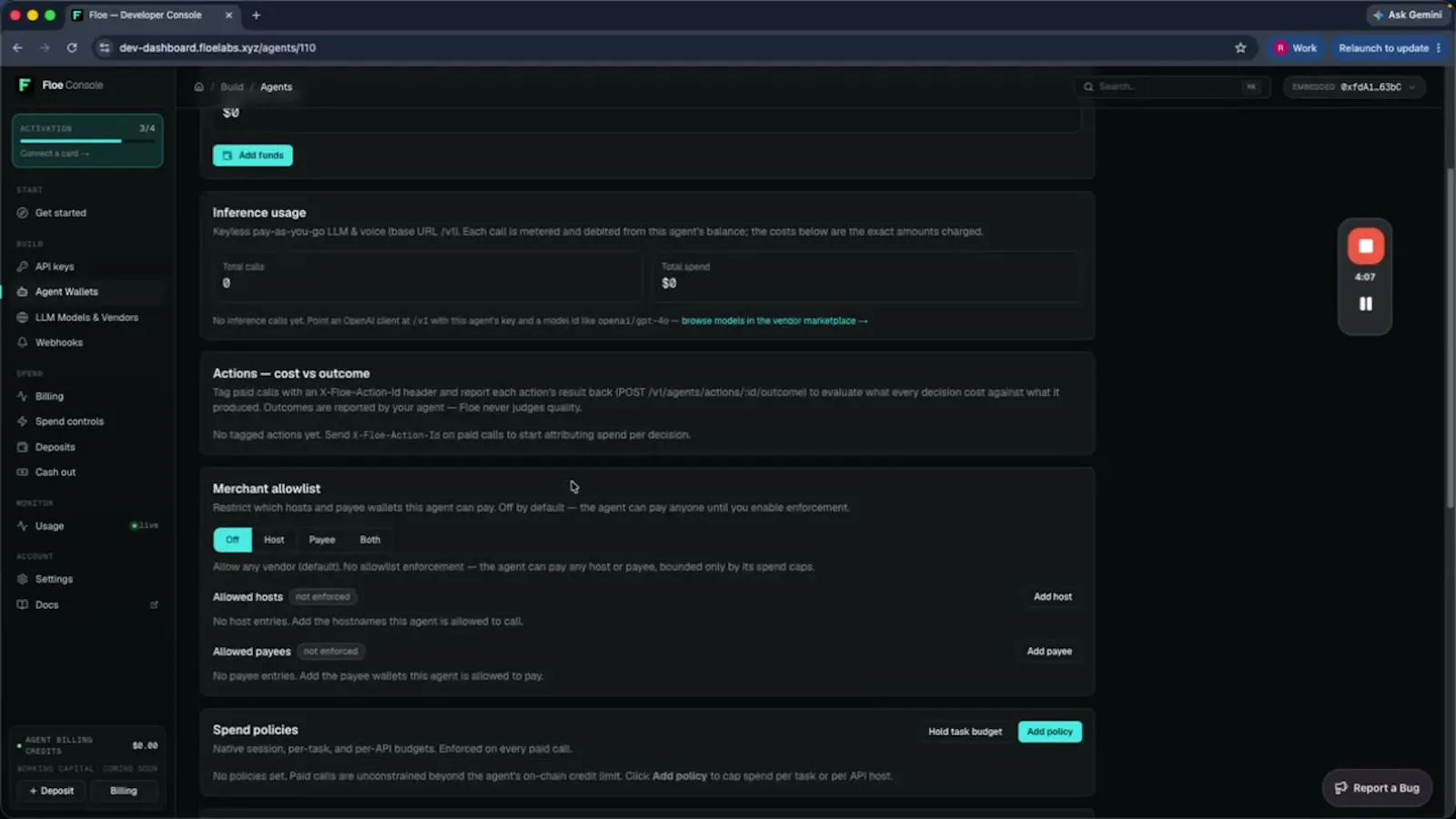Set merchant allowlist mode to Off
The height and width of the screenshot is (819, 1456).
point(232,540)
